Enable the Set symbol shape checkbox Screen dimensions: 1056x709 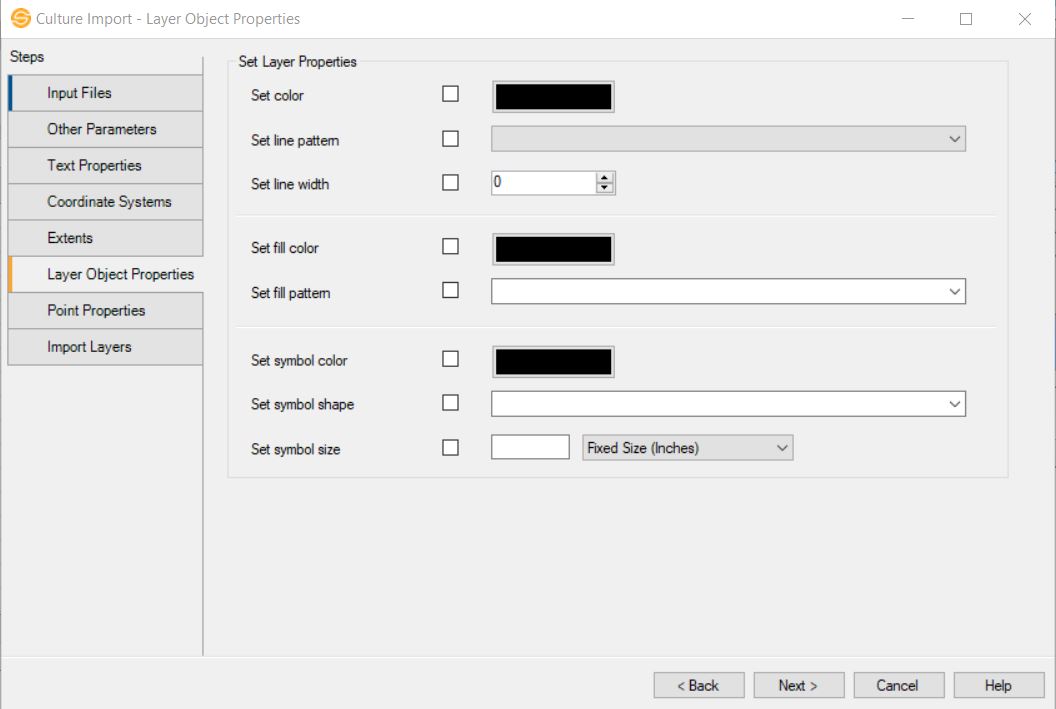[x=450, y=402]
